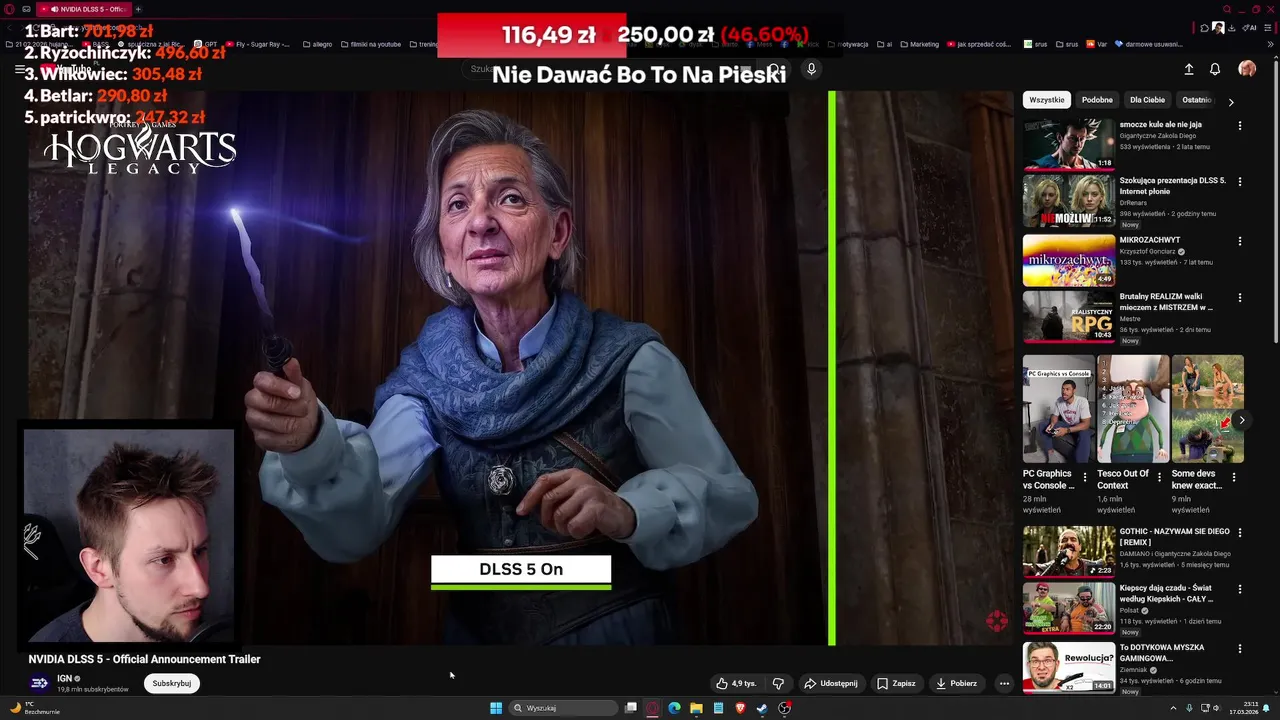Open Brave browser from taskbar
The image size is (1280, 720).
pyautogui.click(x=740, y=708)
